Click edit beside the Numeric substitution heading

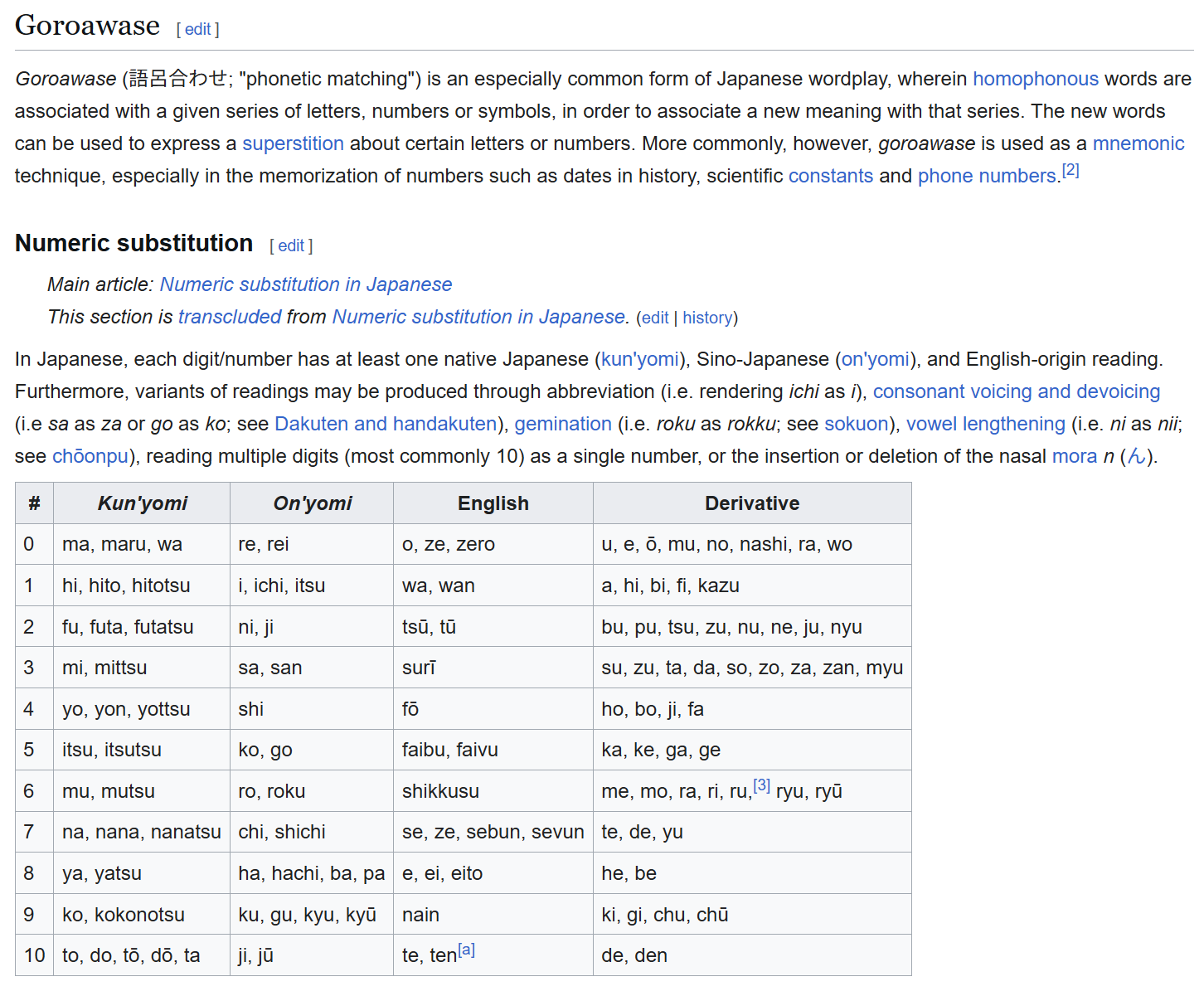click(291, 245)
